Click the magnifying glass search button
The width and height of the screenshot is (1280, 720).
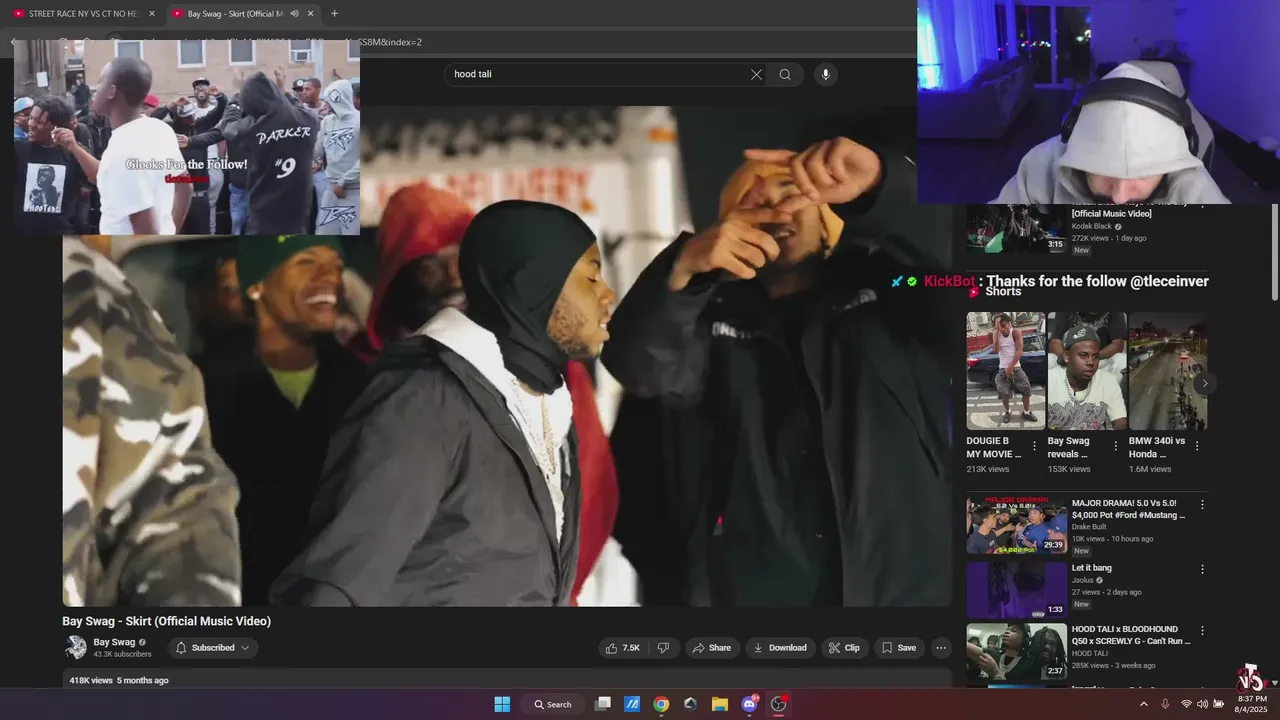(785, 74)
